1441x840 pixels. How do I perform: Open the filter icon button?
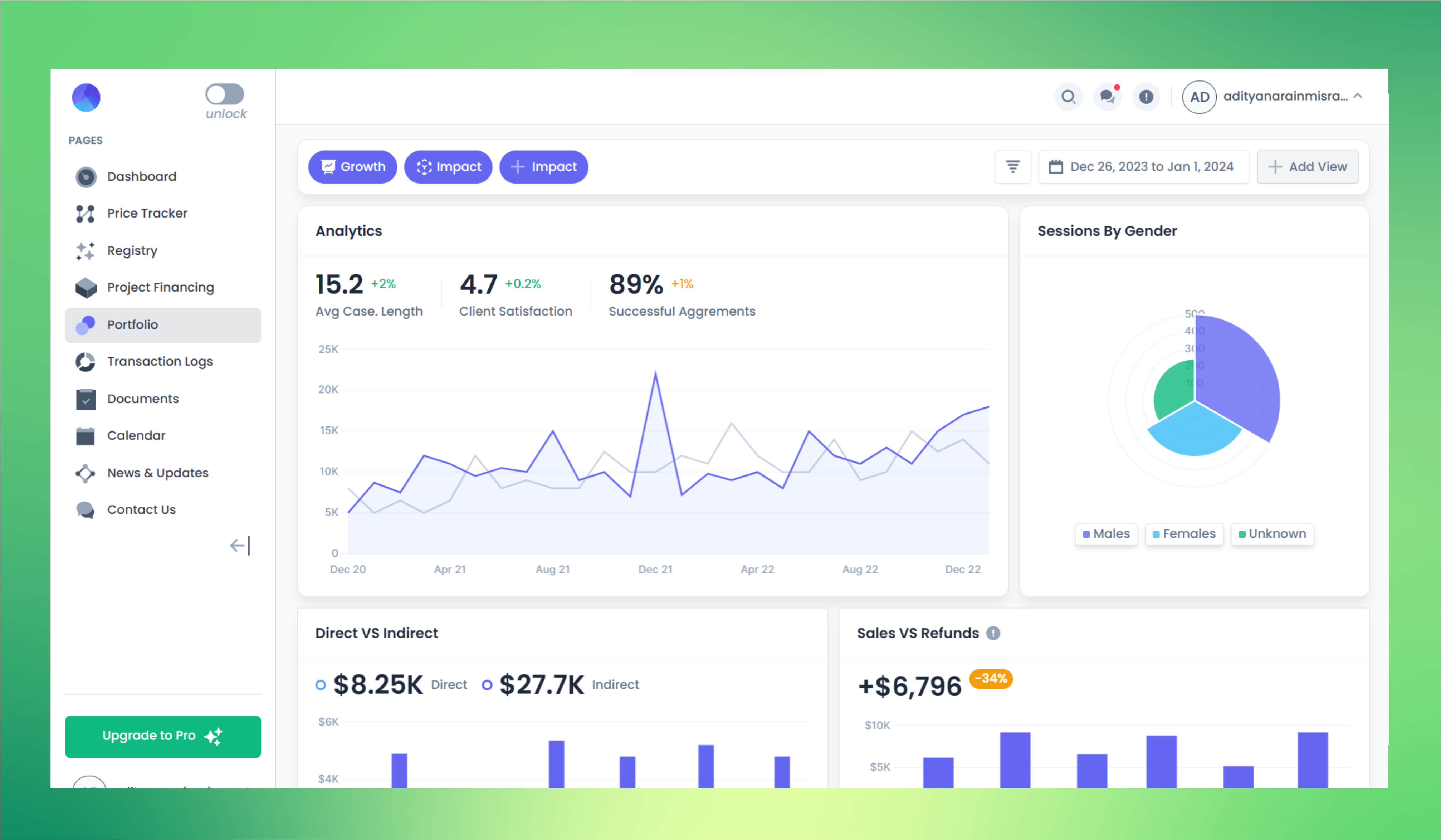pyautogui.click(x=1013, y=166)
